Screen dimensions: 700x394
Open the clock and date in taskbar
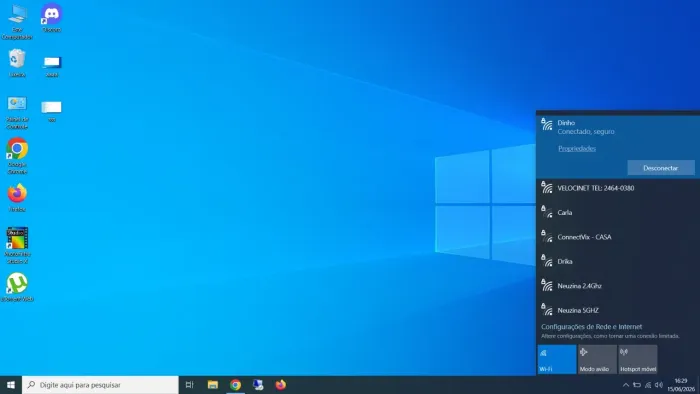(681, 385)
